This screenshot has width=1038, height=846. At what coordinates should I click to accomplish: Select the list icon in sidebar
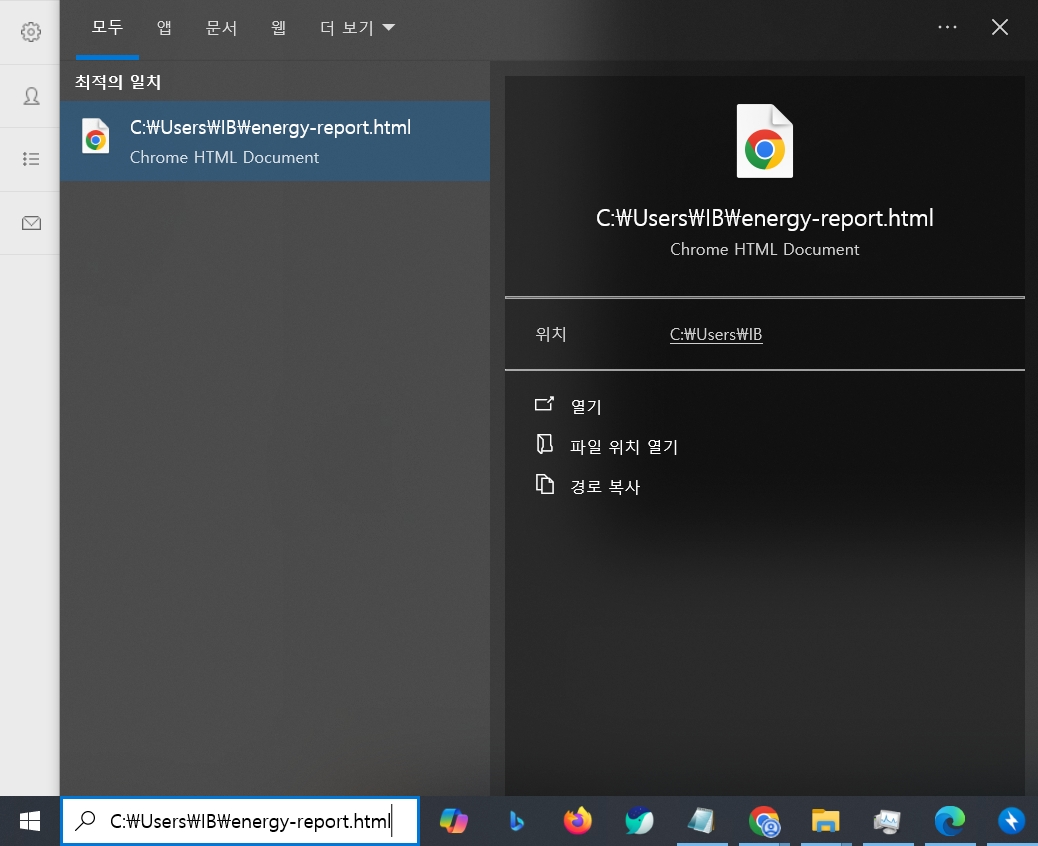coord(31,159)
